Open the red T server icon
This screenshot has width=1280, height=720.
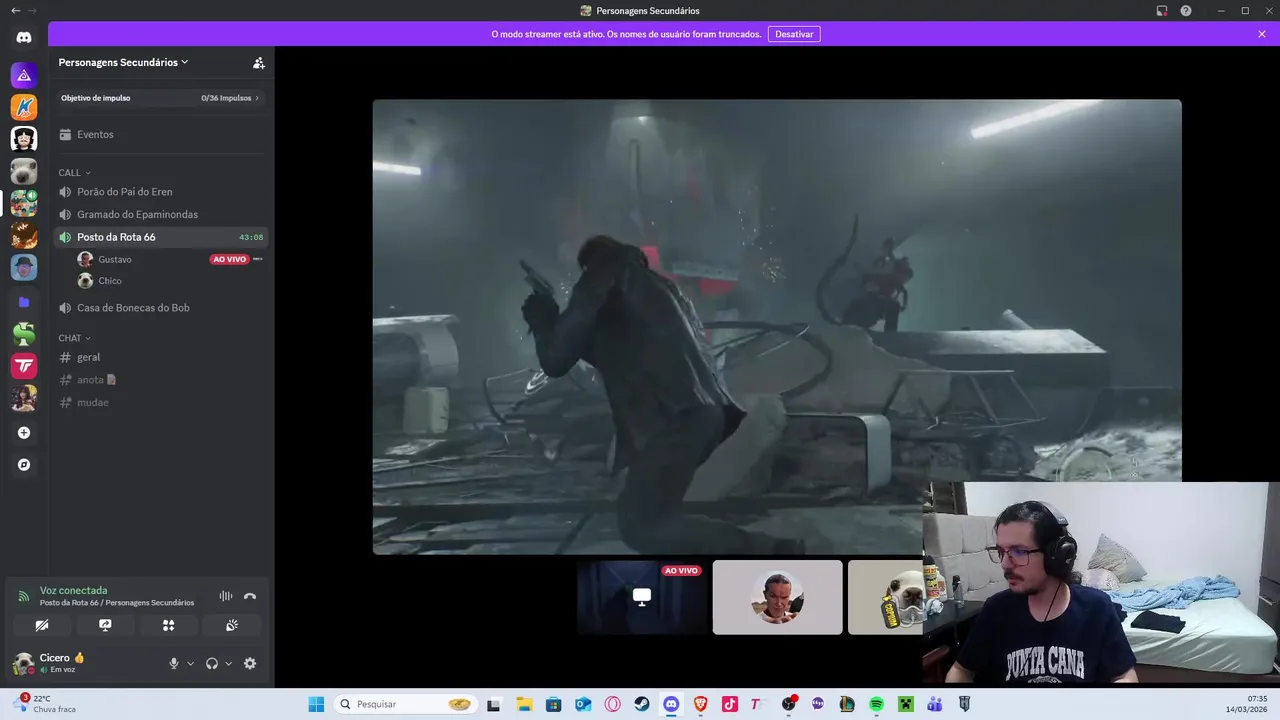pyautogui.click(x=24, y=366)
